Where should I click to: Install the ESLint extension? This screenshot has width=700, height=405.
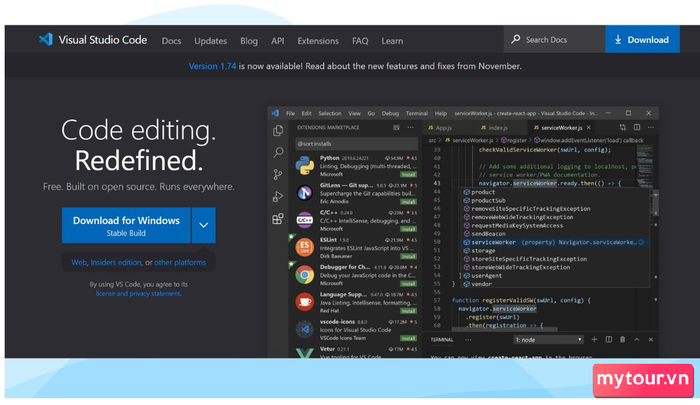408,256
